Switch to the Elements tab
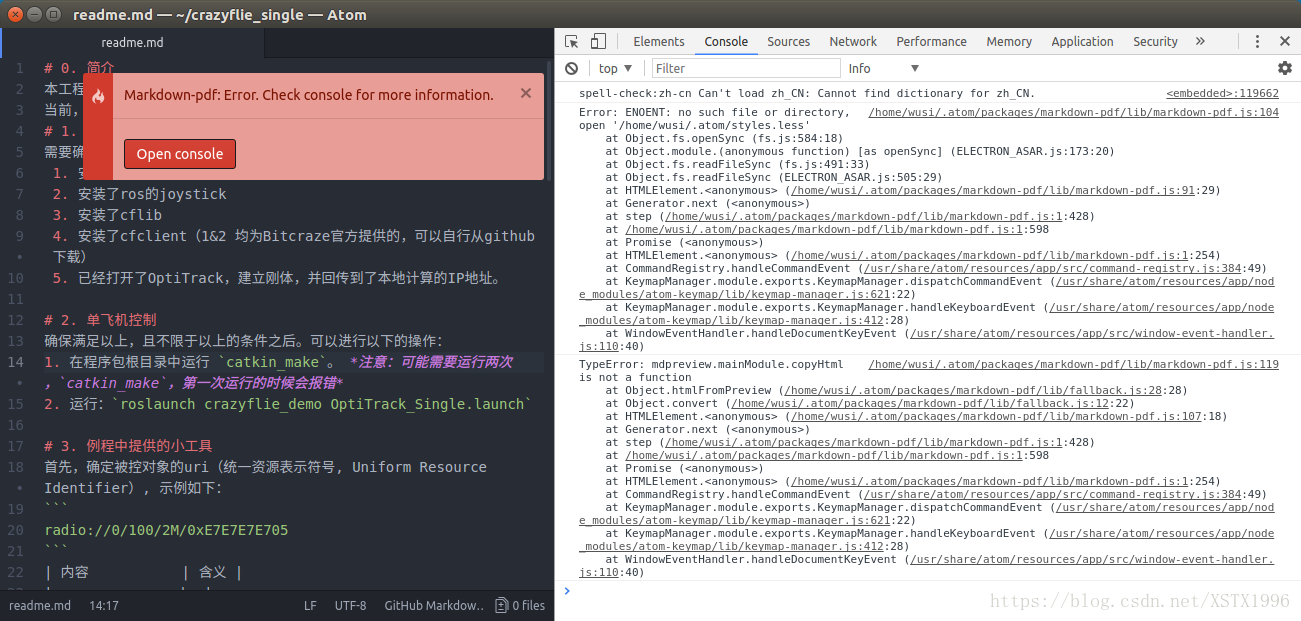The image size is (1301, 621). 659,41
